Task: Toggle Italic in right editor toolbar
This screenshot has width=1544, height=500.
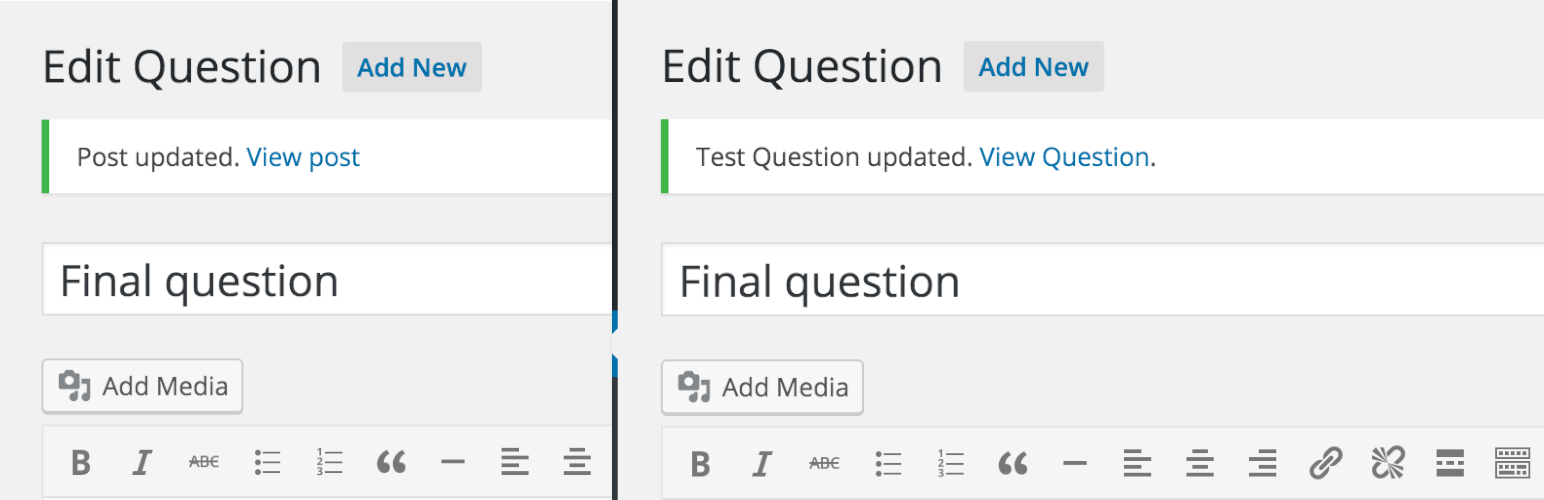Action: point(762,463)
